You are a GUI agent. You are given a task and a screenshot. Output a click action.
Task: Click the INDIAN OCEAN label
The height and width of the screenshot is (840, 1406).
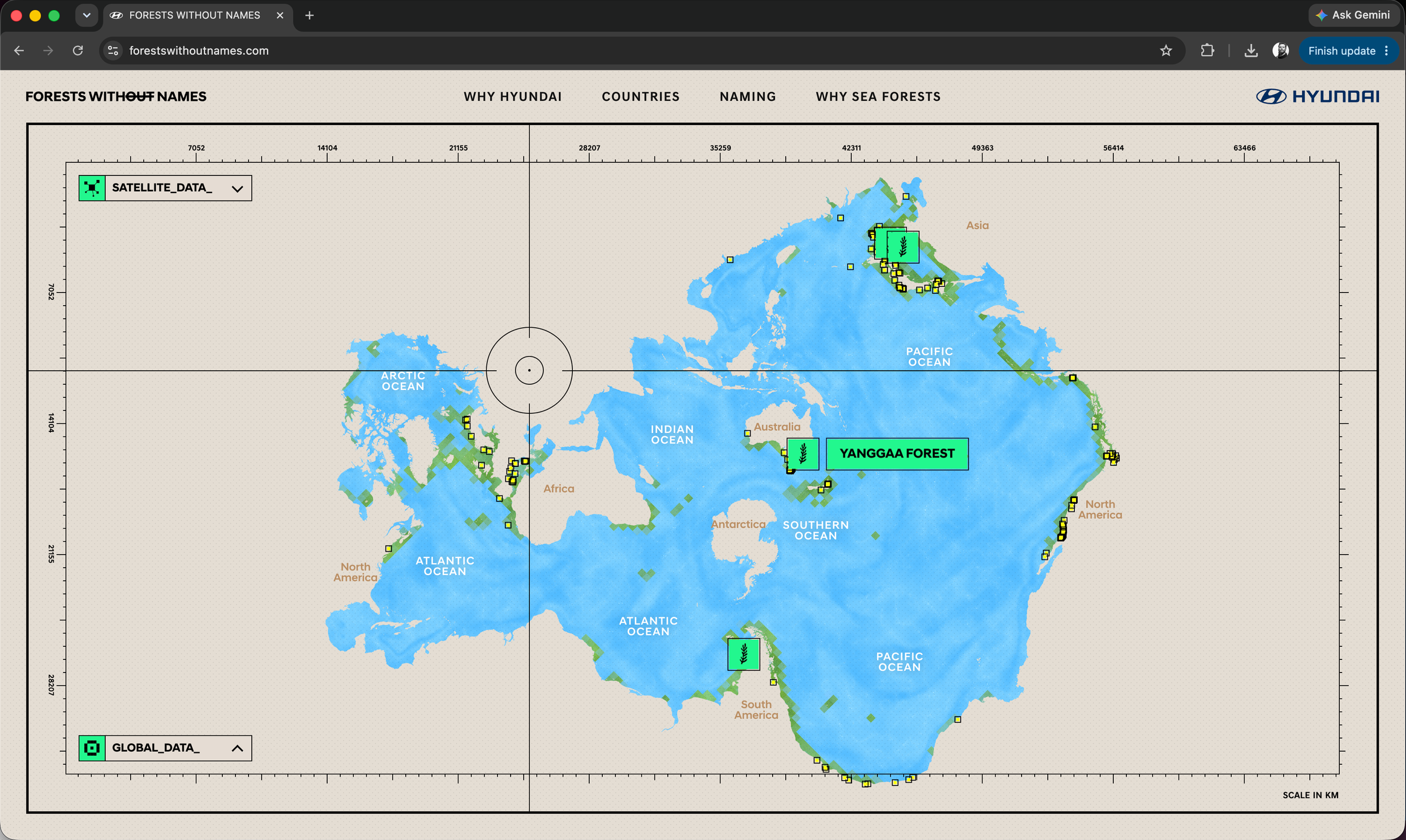[672, 435]
